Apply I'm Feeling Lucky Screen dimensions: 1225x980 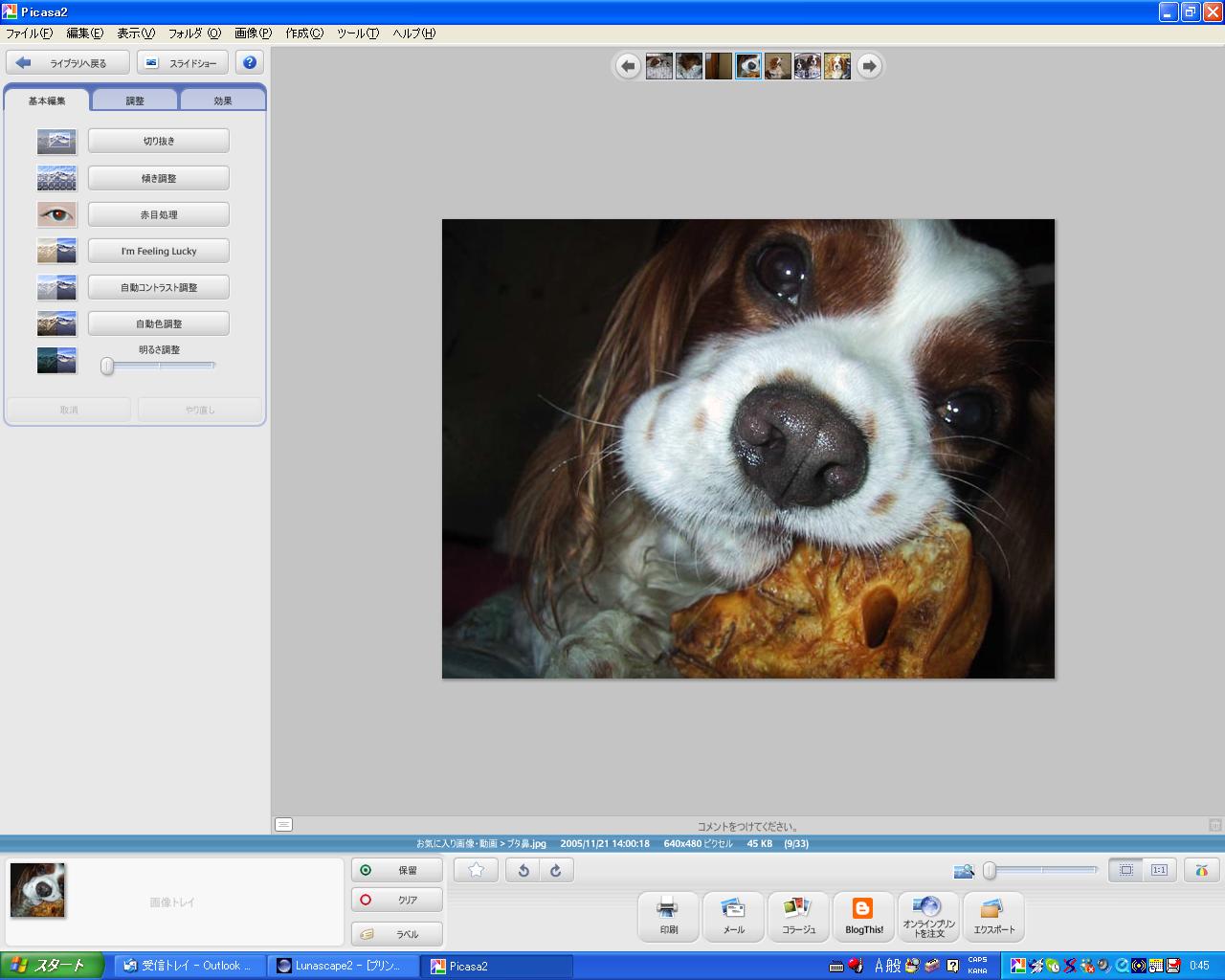[x=159, y=251]
